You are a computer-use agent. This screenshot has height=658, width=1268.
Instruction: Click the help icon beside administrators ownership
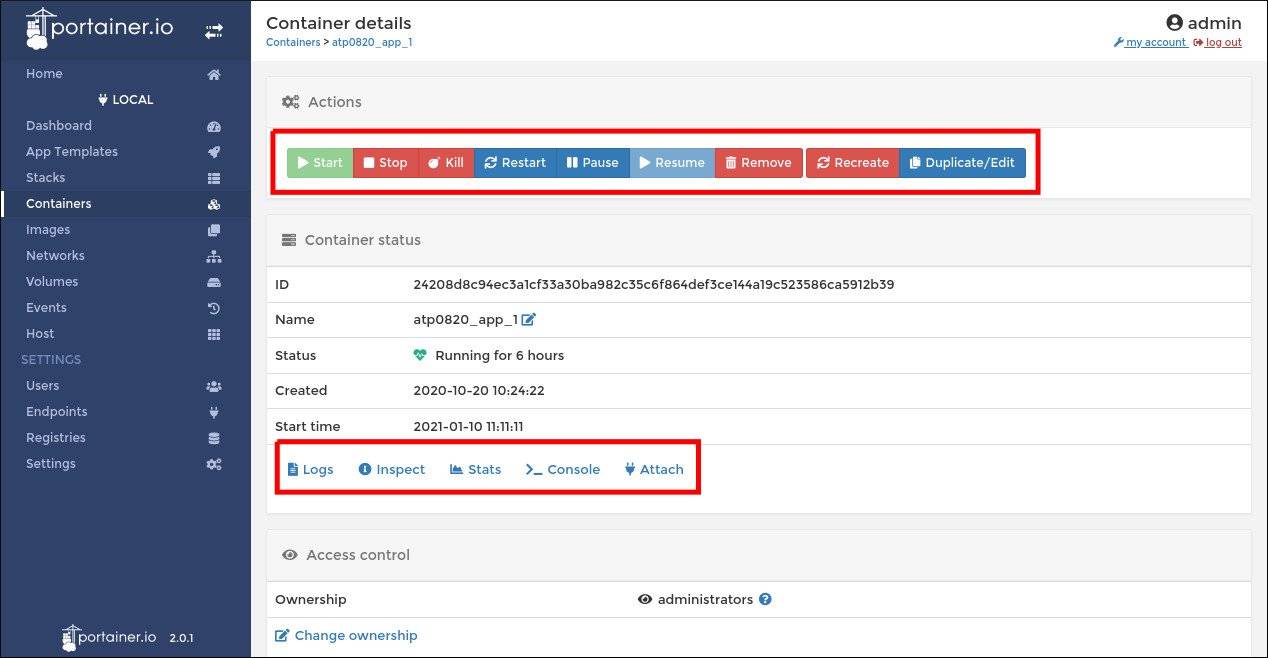click(x=765, y=599)
